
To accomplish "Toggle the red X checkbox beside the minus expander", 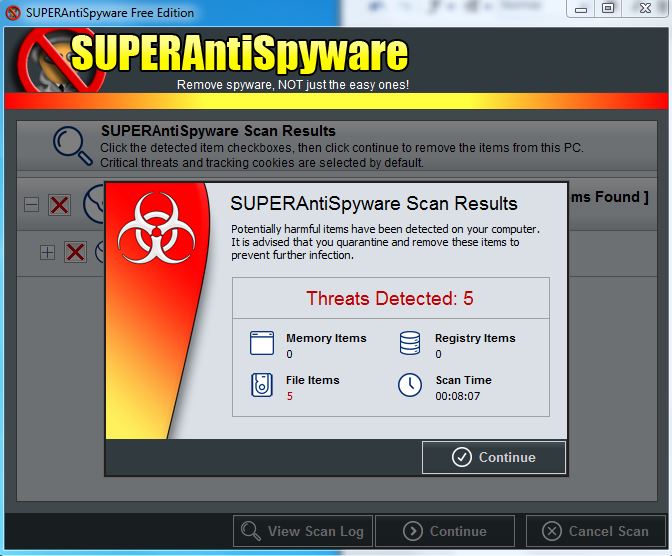I will point(59,205).
